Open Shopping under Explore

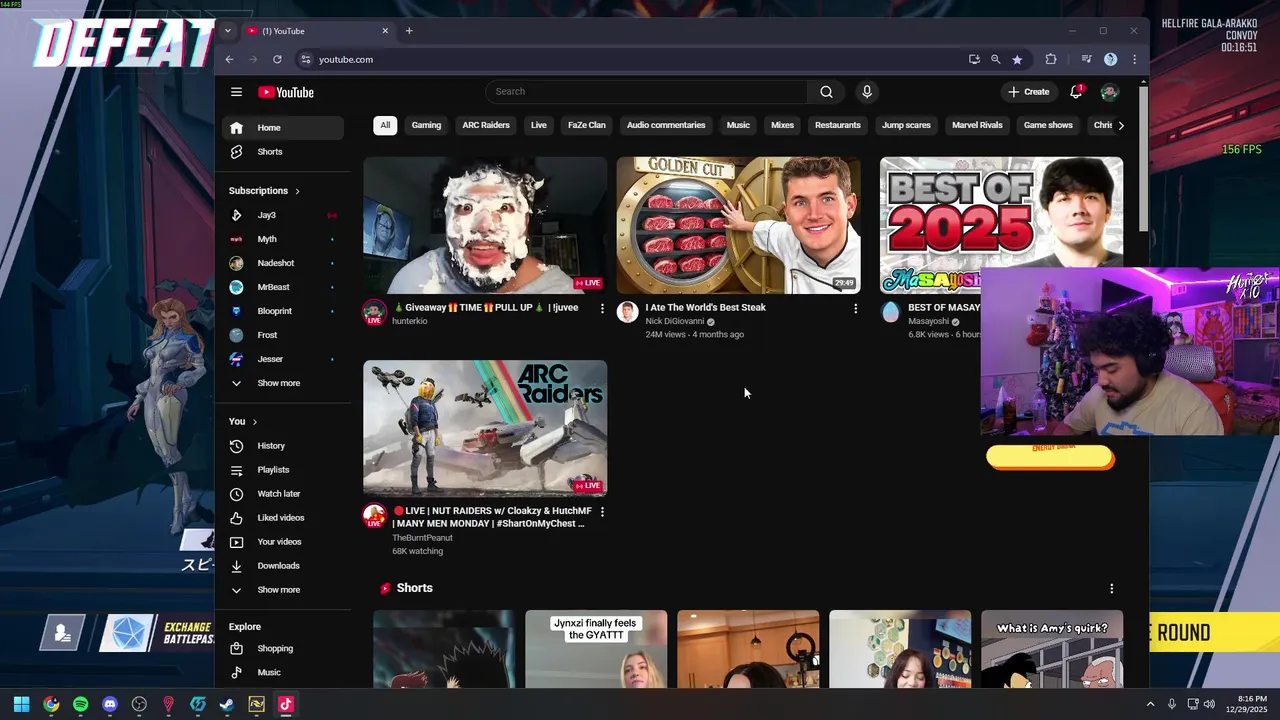pos(283,648)
